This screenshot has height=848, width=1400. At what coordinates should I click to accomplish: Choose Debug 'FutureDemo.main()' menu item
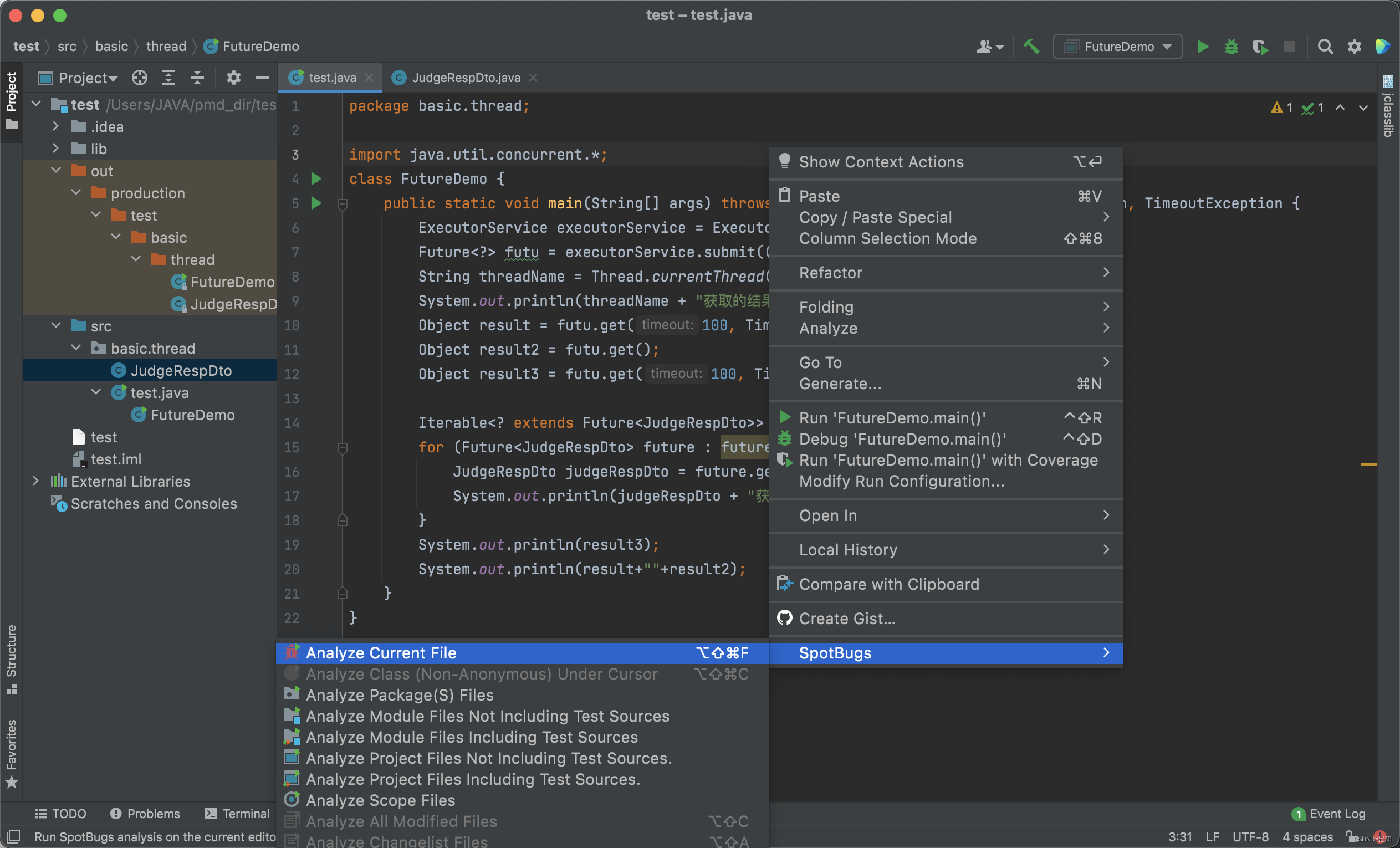tap(946, 439)
